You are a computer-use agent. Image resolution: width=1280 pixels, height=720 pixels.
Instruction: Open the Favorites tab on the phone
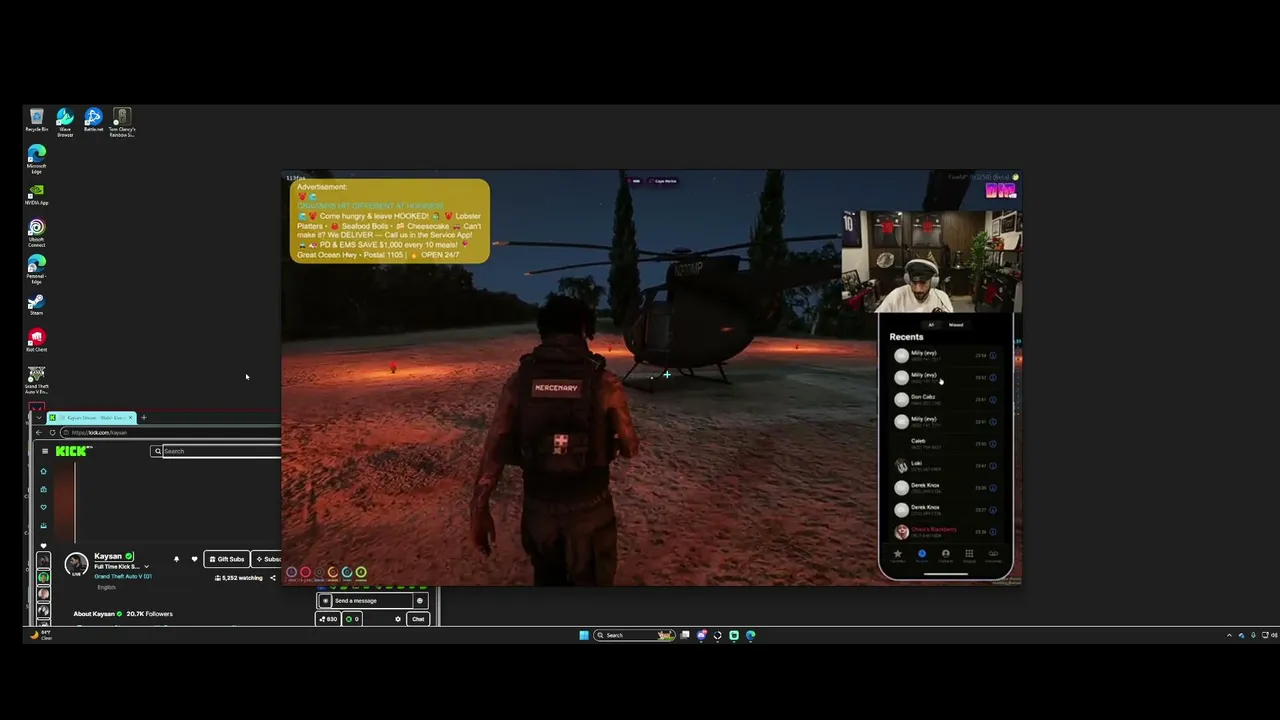coord(897,555)
